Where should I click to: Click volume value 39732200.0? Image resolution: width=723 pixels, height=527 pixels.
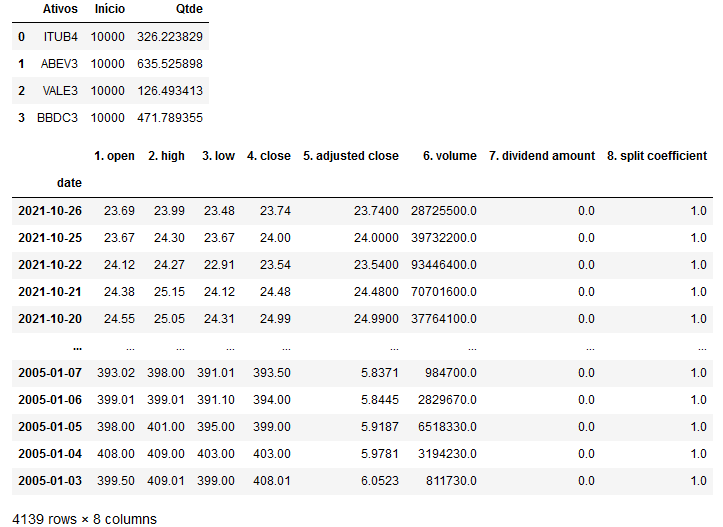444,238
